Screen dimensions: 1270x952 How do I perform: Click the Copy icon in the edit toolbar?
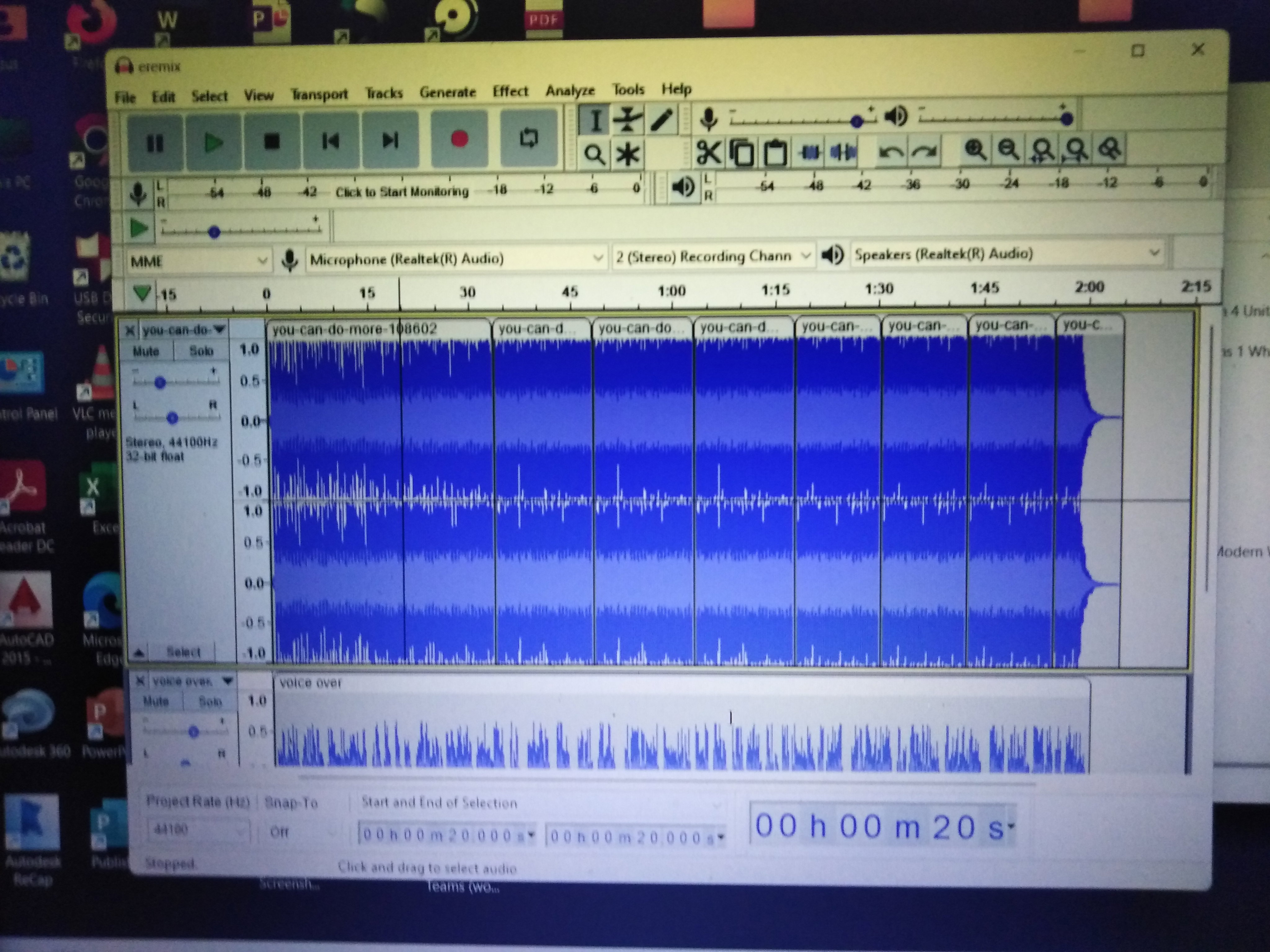pyautogui.click(x=742, y=153)
